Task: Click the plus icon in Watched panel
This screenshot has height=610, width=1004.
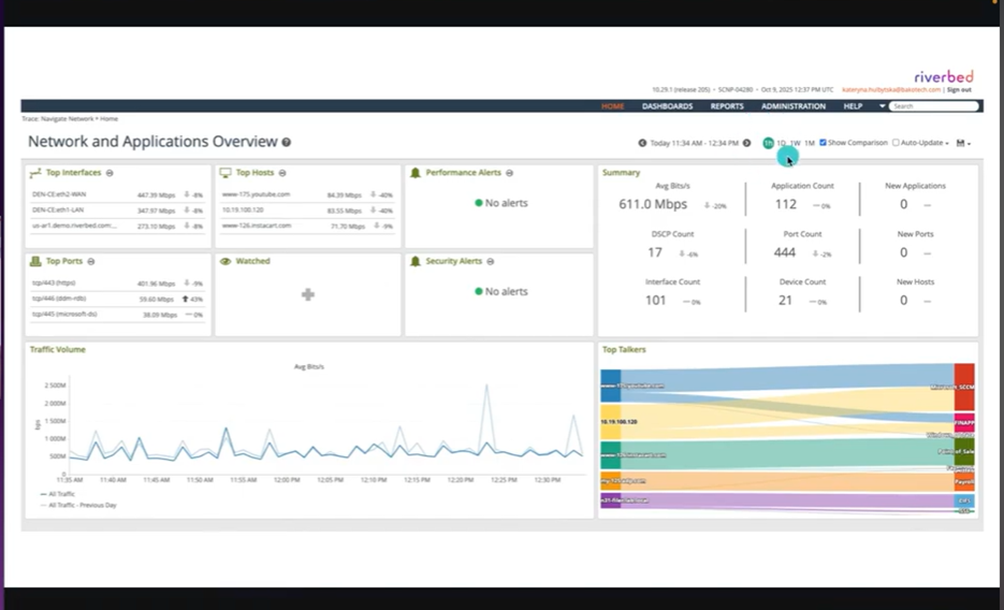Action: (x=308, y=294)
